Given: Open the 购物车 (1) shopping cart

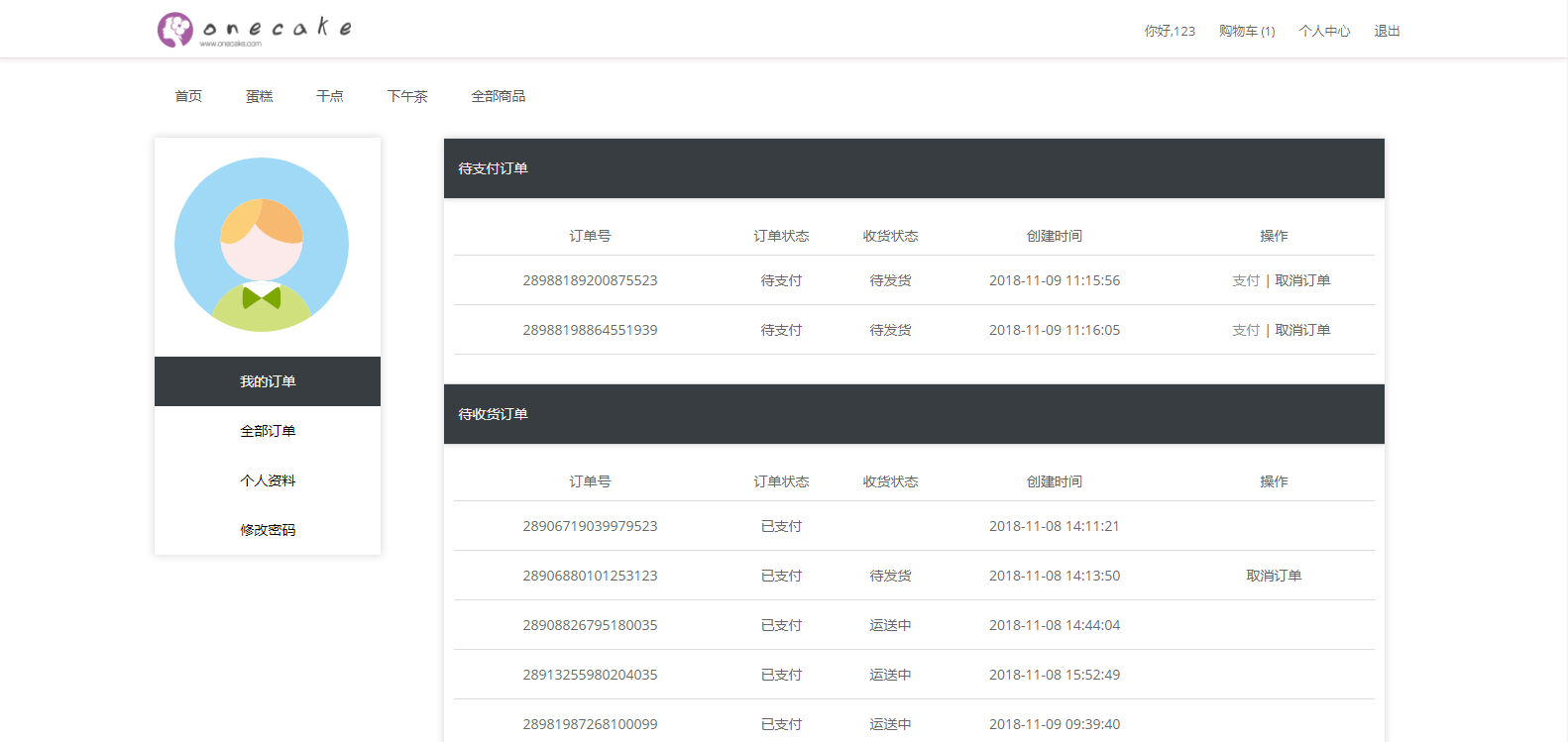Looking at the screenshot, I should pyautogui.click(x=1247, y=31).
